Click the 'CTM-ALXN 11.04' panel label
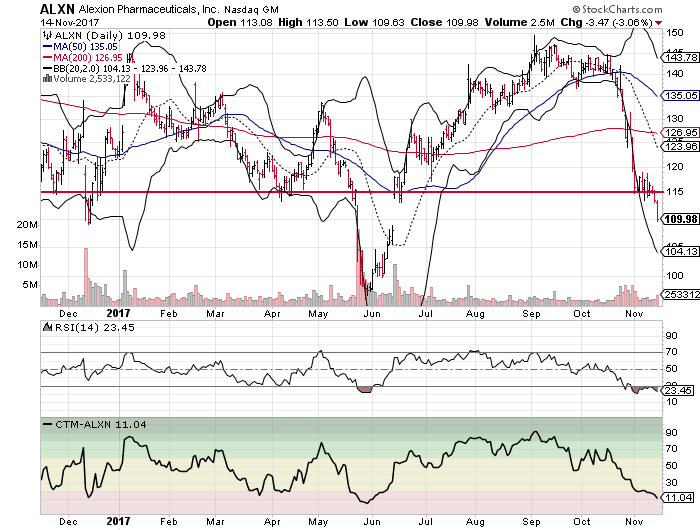The width and height of the screenshot is (700, 530). pyautogui.click(x=100, y=424)
